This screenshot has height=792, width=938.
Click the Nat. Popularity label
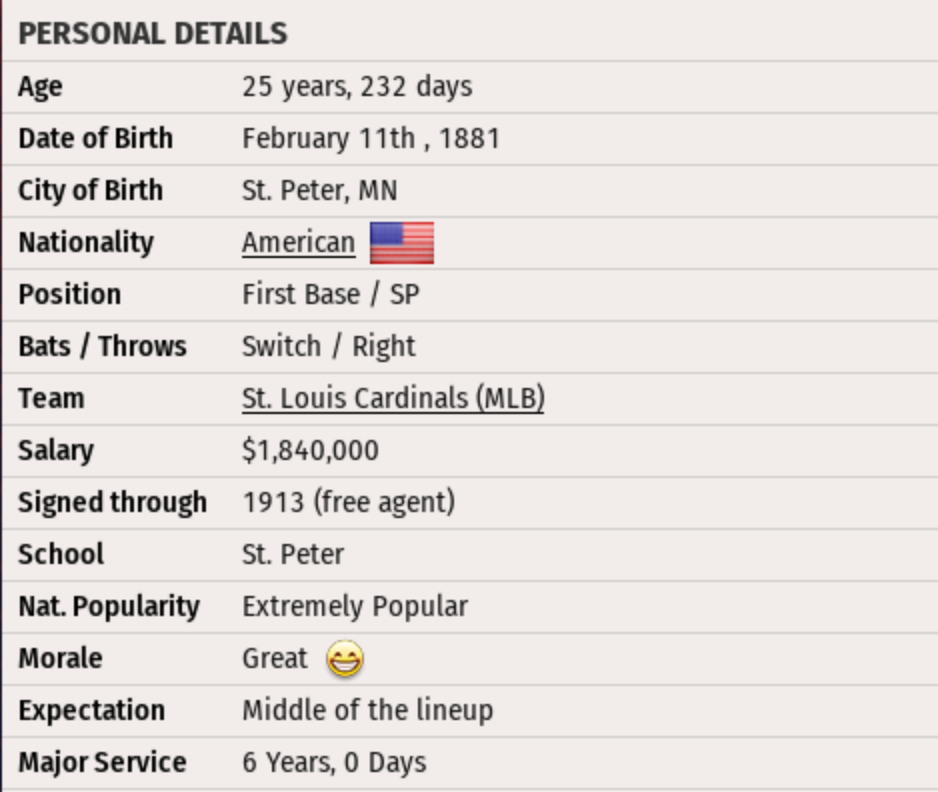pos(108,606)
